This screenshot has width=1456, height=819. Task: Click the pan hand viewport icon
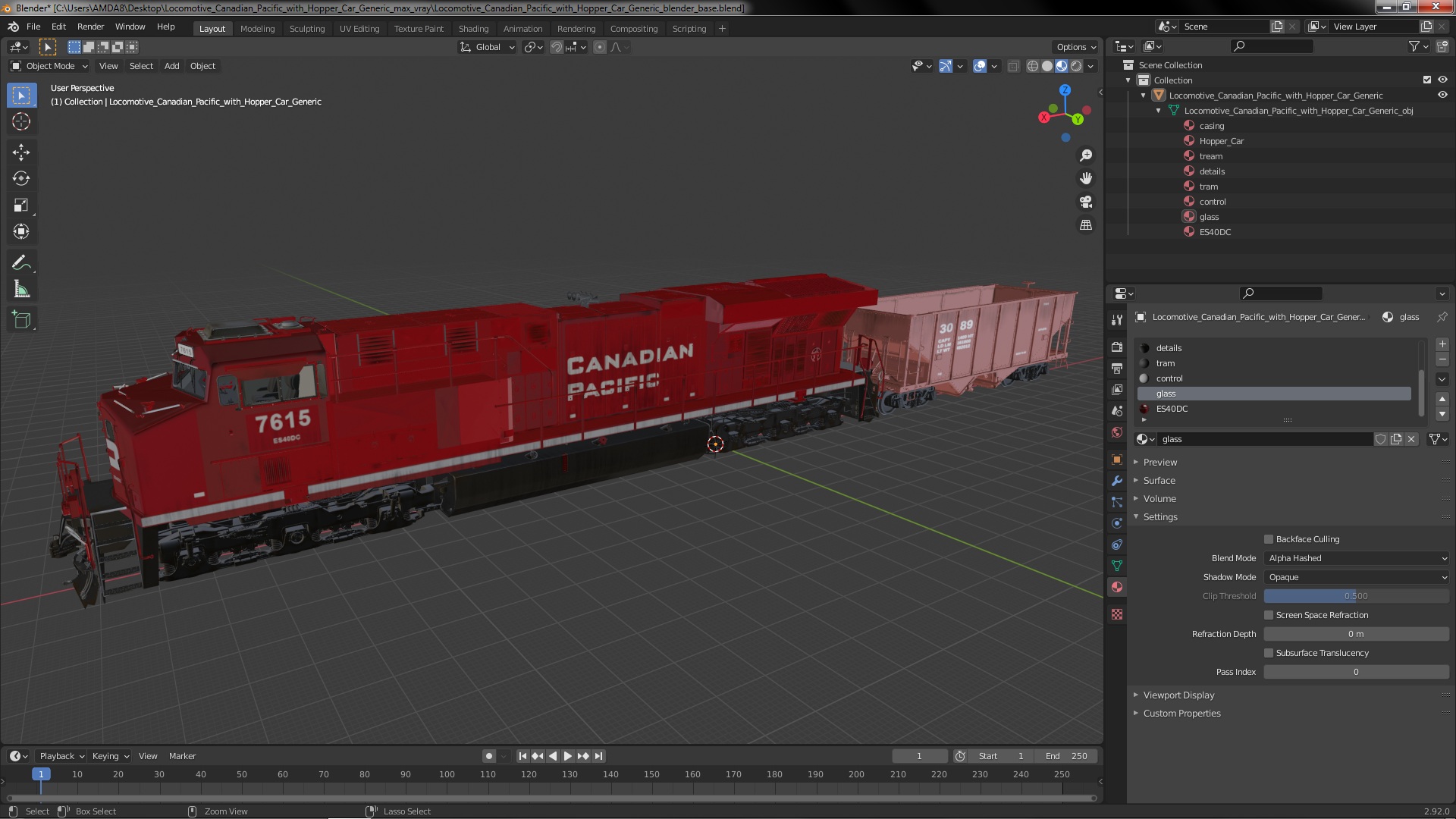pos(1086,178)
